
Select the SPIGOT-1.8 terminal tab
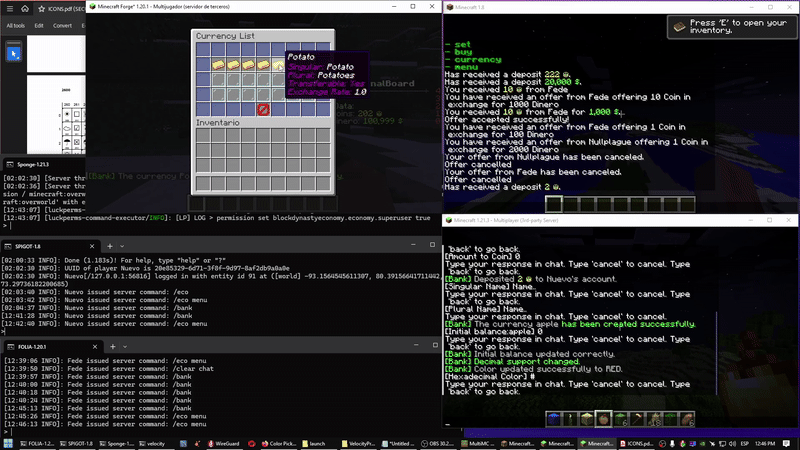coord(50,246)
